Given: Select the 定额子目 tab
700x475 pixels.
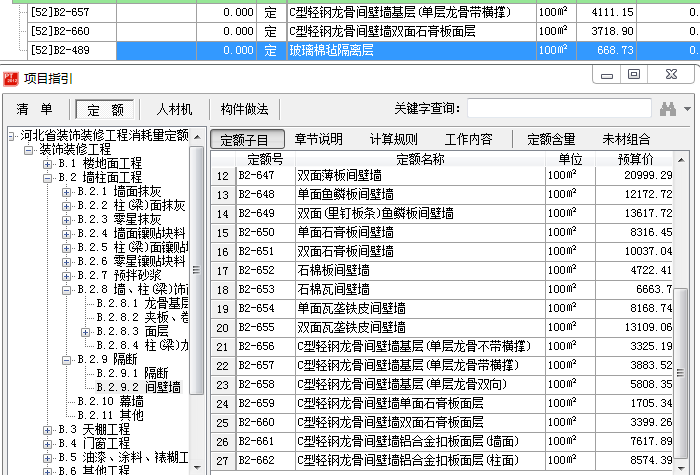Looking at the screenshot, I should click(x=247, y=139).
